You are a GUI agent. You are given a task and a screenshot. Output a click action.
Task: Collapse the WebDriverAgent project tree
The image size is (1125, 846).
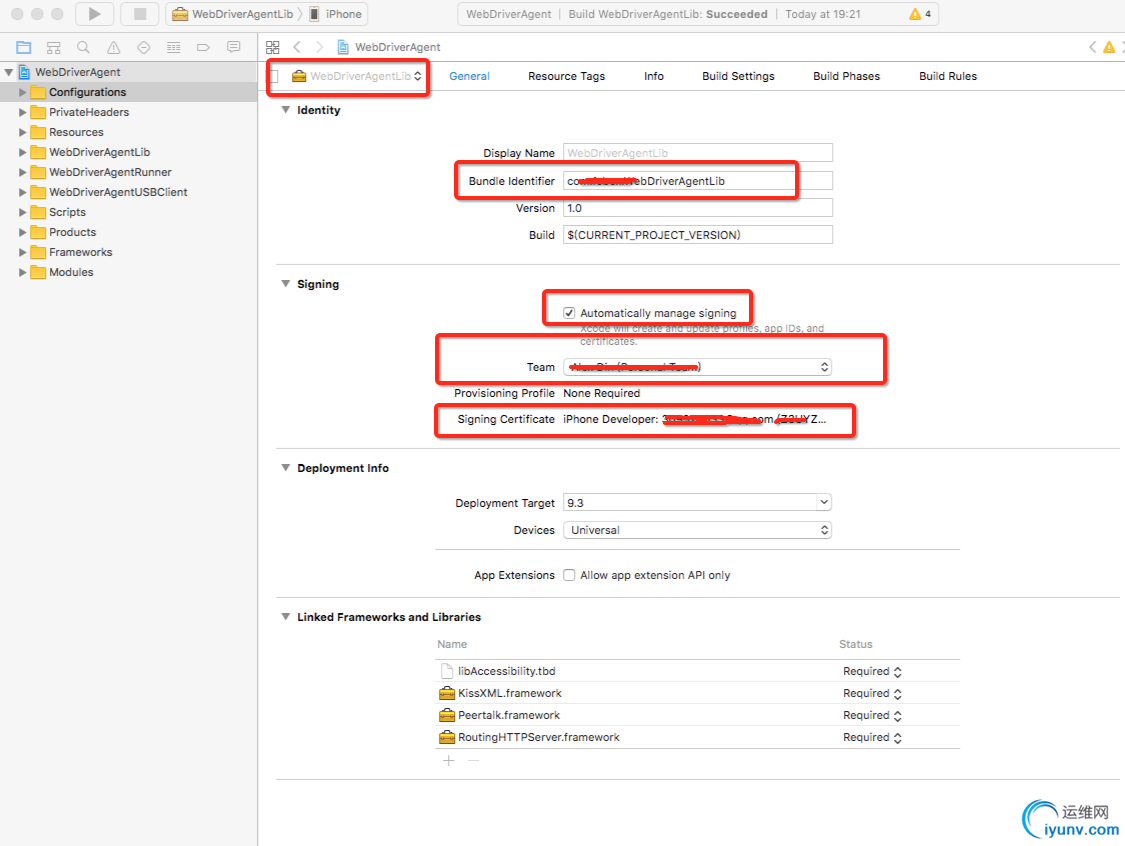(x=9, y=72)
